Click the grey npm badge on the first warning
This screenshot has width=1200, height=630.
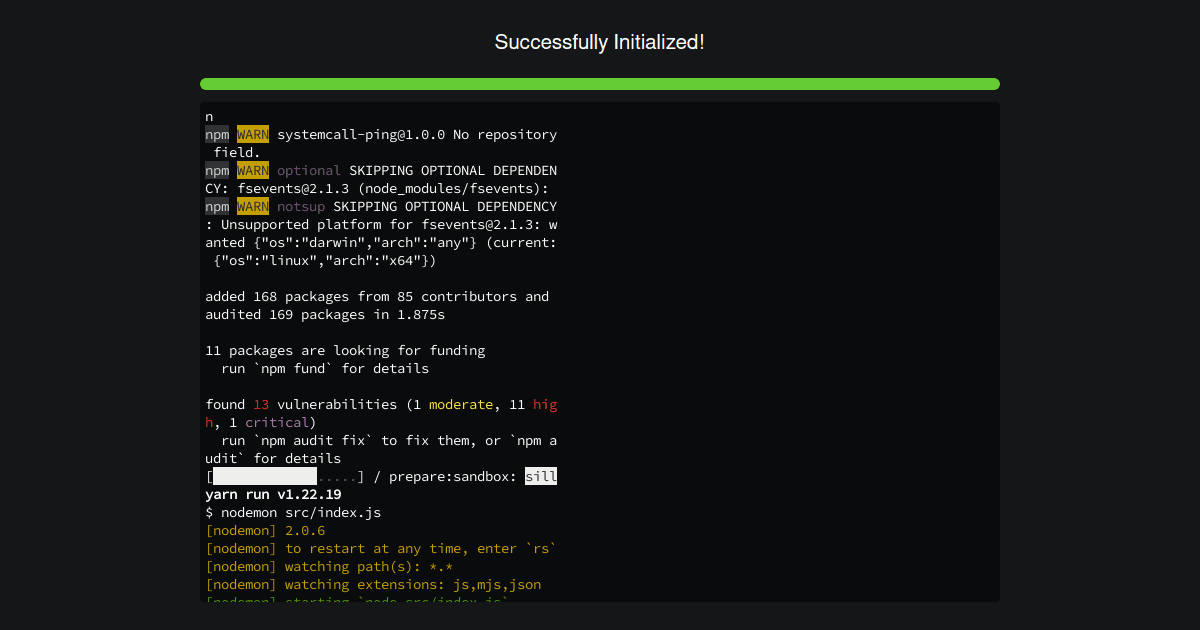click(217, 134)
